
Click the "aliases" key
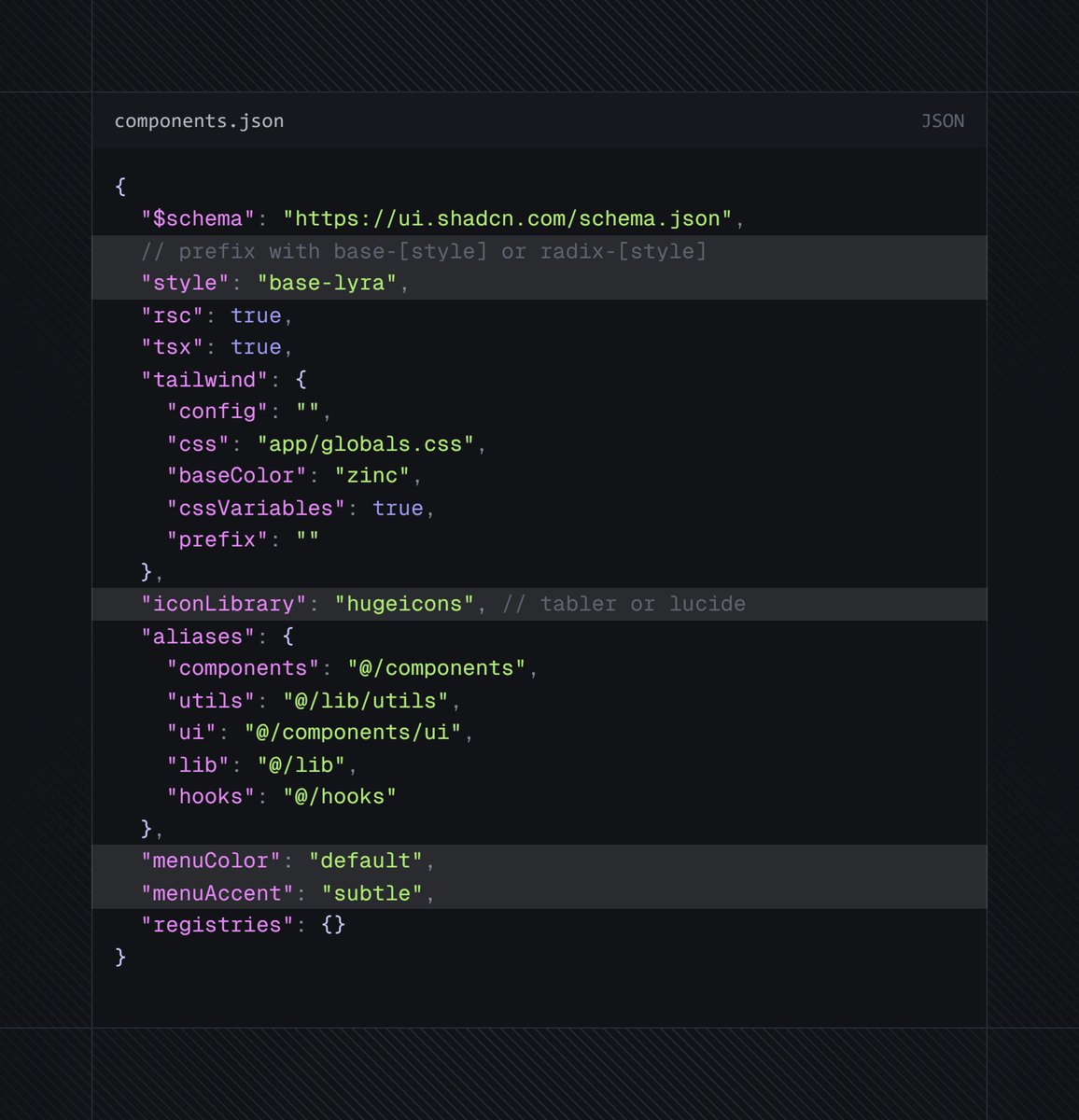[198, 637]
